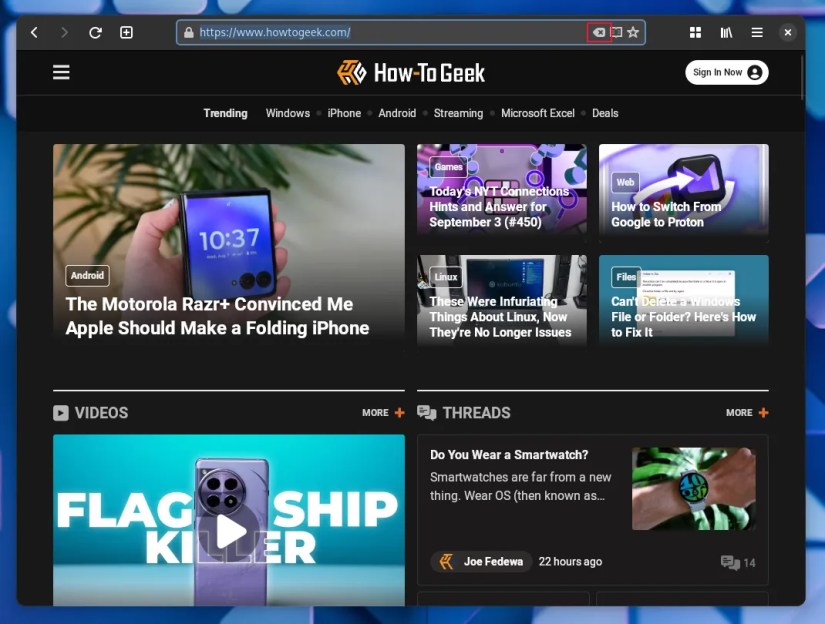
Task: Open the bookmarks library
Action: pyautogui.click(x=726, y=33)
